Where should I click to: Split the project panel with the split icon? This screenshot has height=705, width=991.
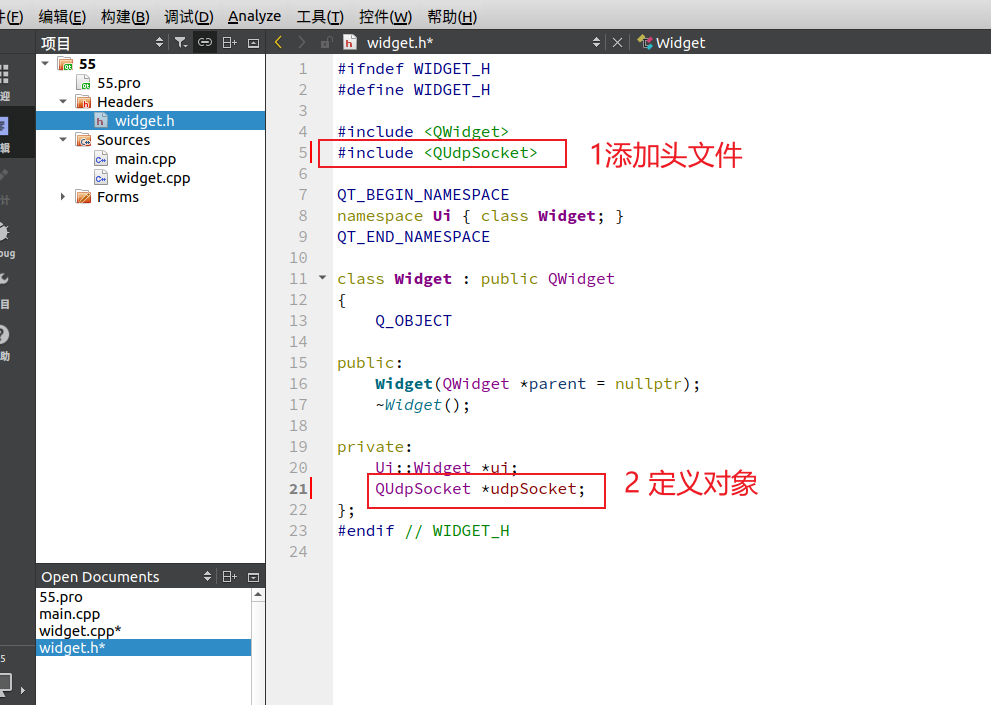[229, 42]
